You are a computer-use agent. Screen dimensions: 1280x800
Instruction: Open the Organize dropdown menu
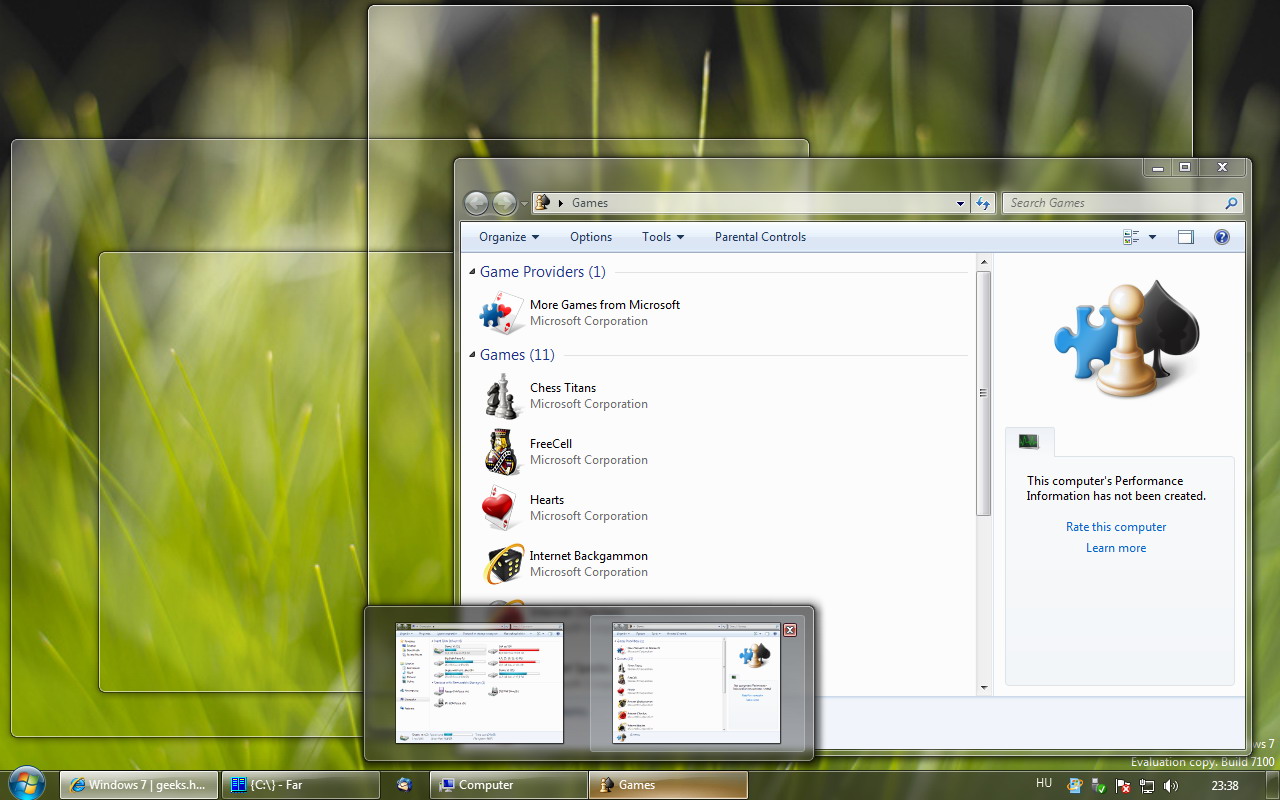click(x=508, y=237)
